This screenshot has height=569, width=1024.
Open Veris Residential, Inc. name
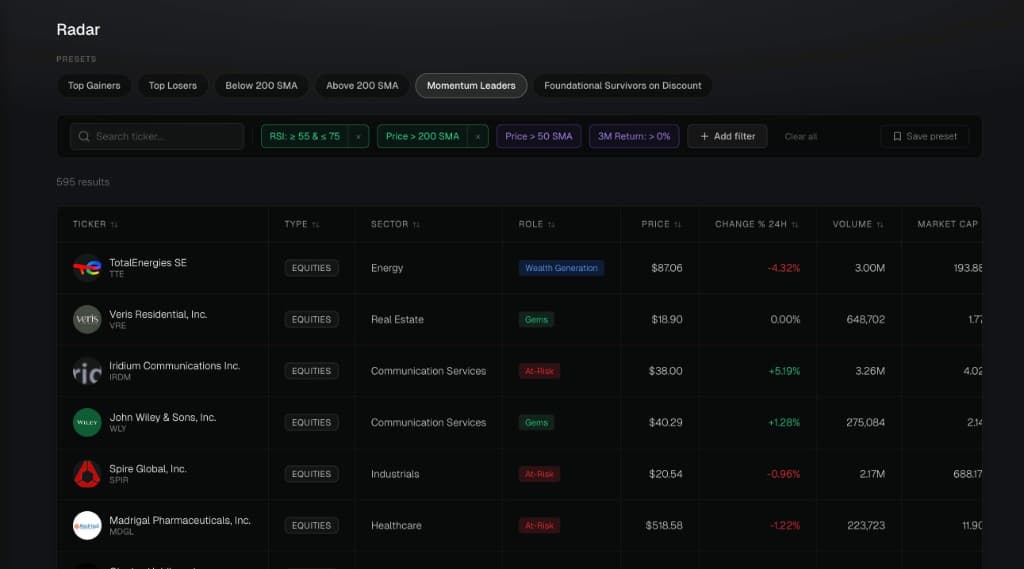coord(158,314)
